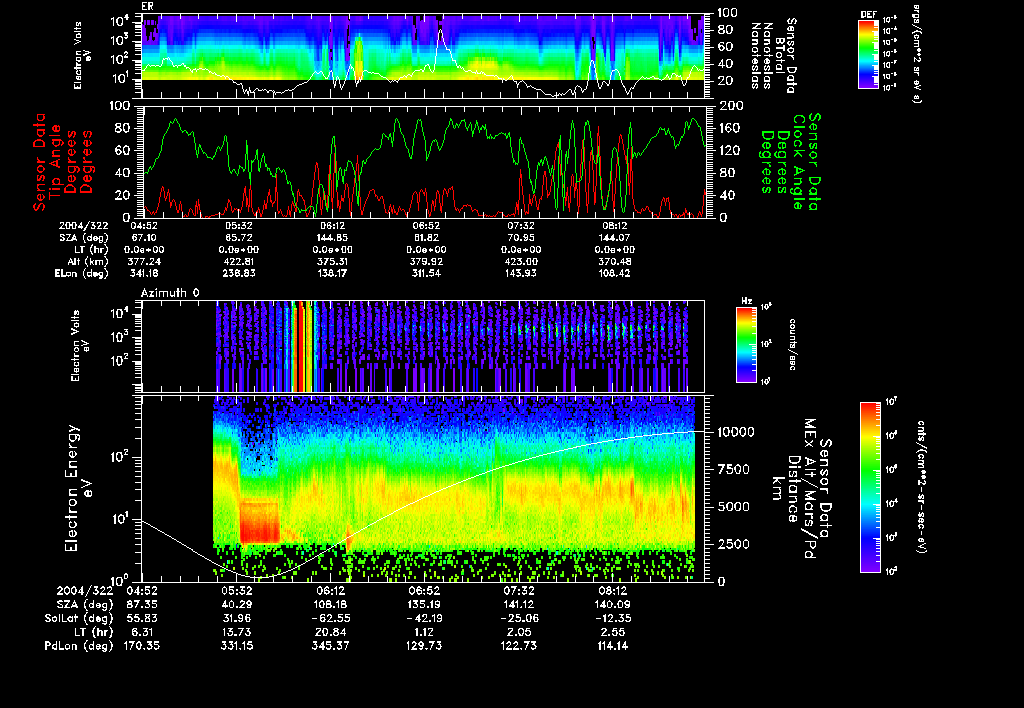Select PdLon value 170.35
The image size is (1024, 708).
[142, 646]
